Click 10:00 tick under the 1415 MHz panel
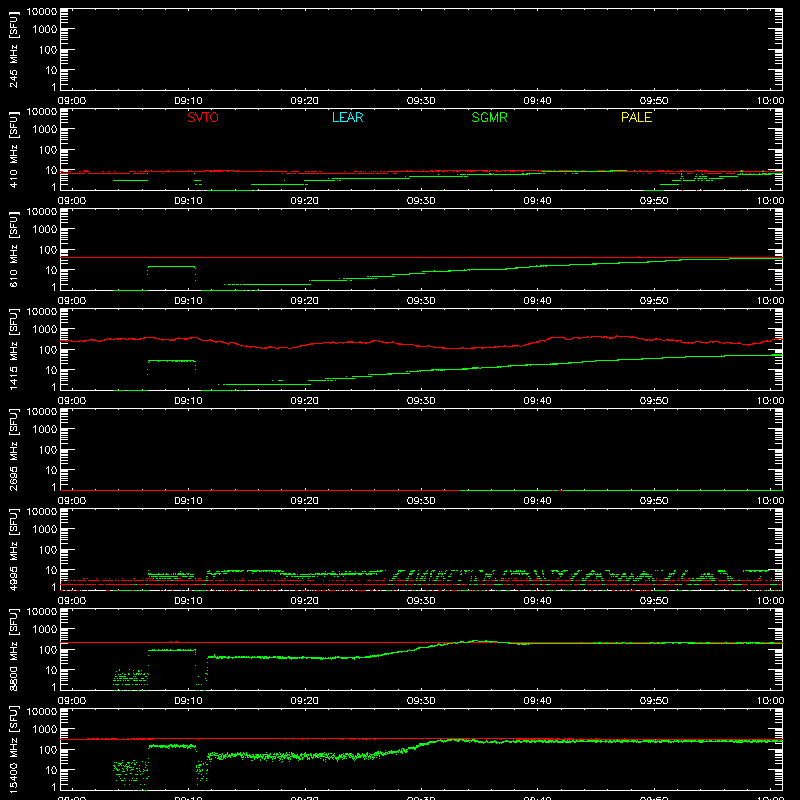The width and height of the screenshot is (800, 800). 770,401
